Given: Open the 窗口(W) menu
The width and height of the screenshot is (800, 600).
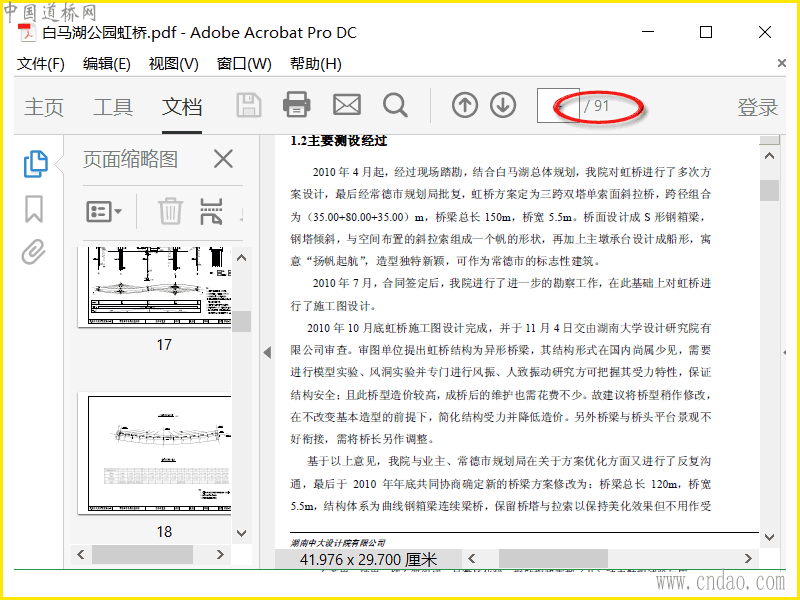Looking at the screenshot, I should point(244,64).
